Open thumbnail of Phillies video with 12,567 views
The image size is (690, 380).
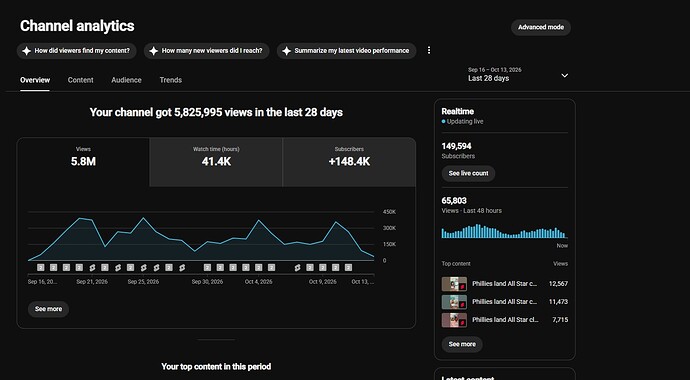[454, 284]
